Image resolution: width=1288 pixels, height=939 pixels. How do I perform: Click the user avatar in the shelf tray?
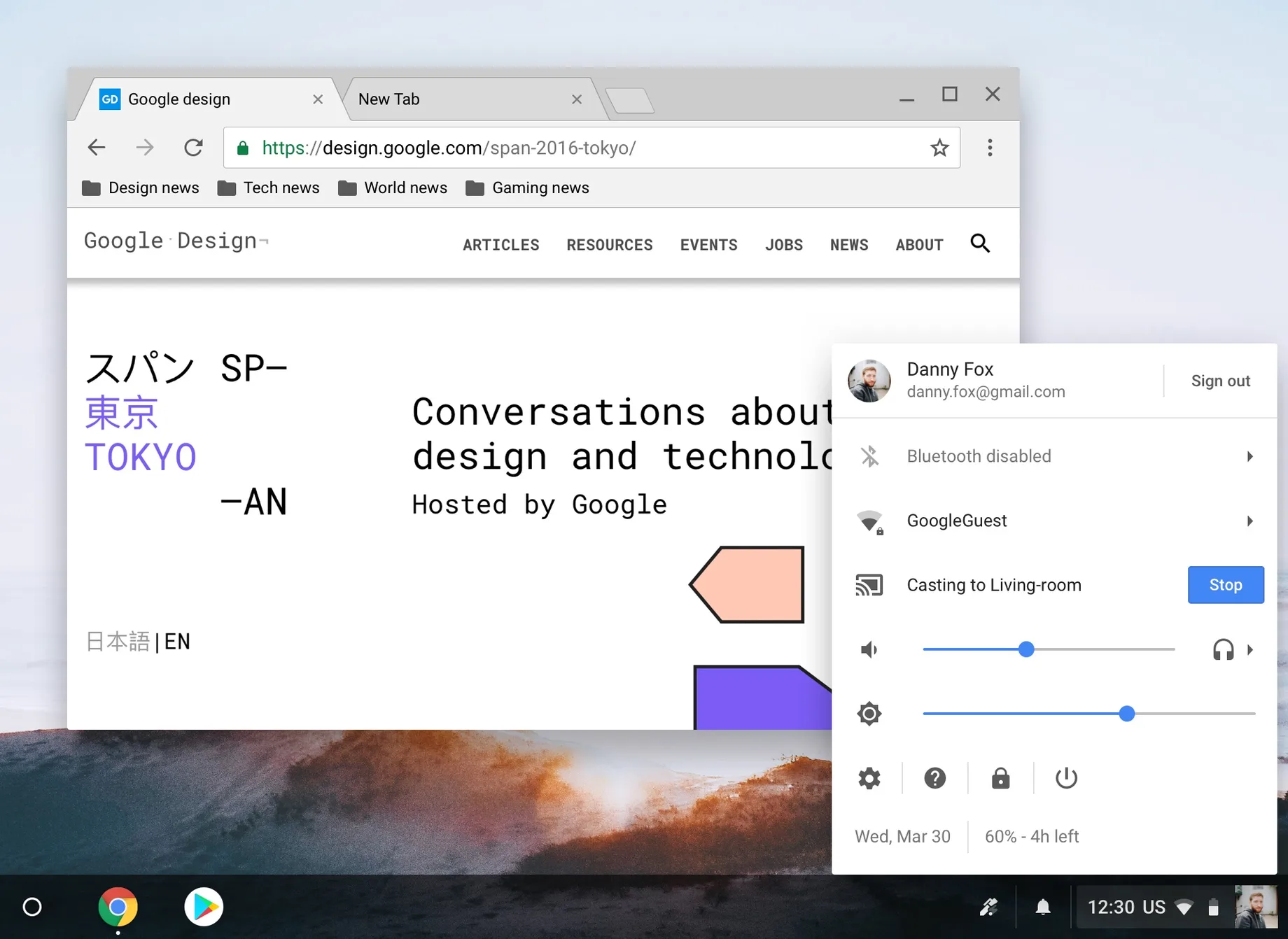coord(1255,907)
